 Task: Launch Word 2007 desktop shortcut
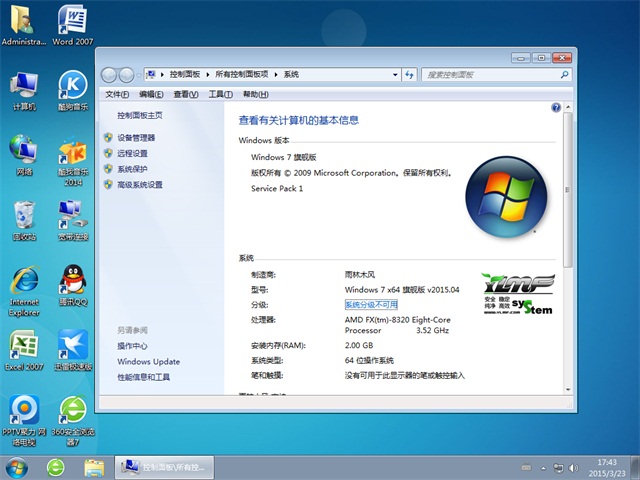pos(73,24)
